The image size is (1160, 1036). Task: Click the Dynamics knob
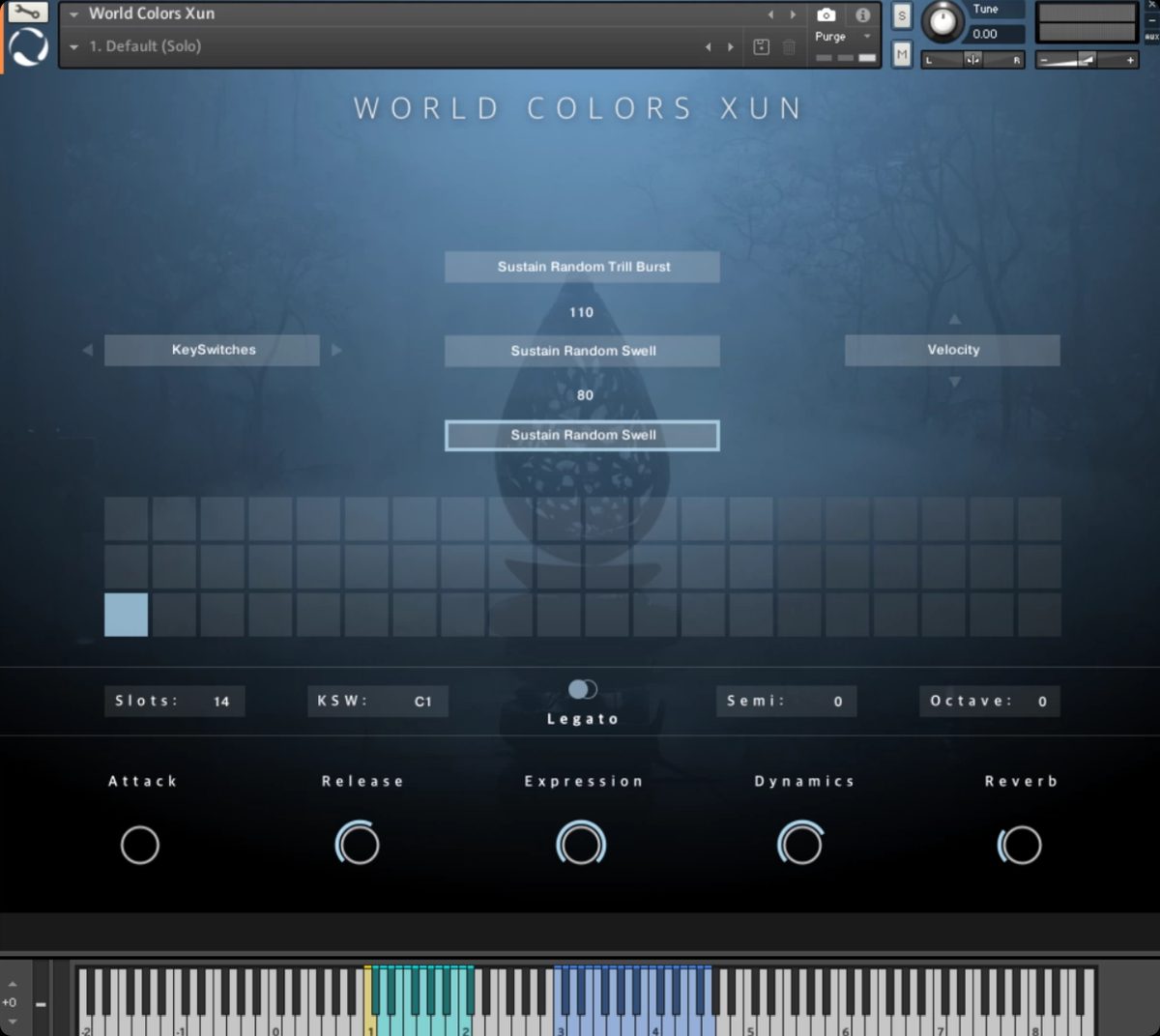(x=800, y=844)
